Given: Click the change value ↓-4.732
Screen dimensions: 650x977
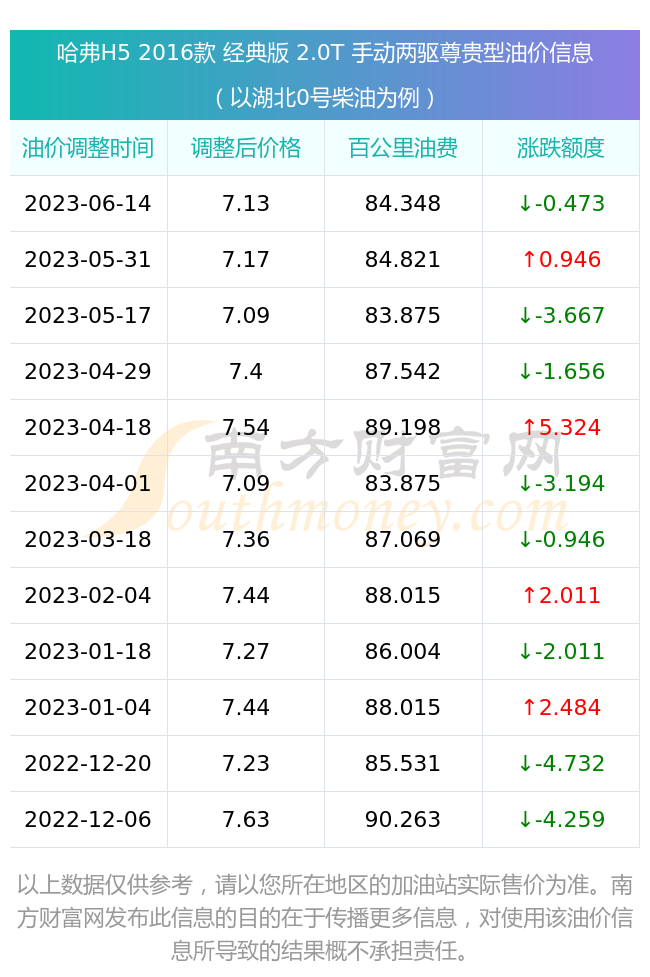Looking at the screenshot, I should [x=562, y=763].
